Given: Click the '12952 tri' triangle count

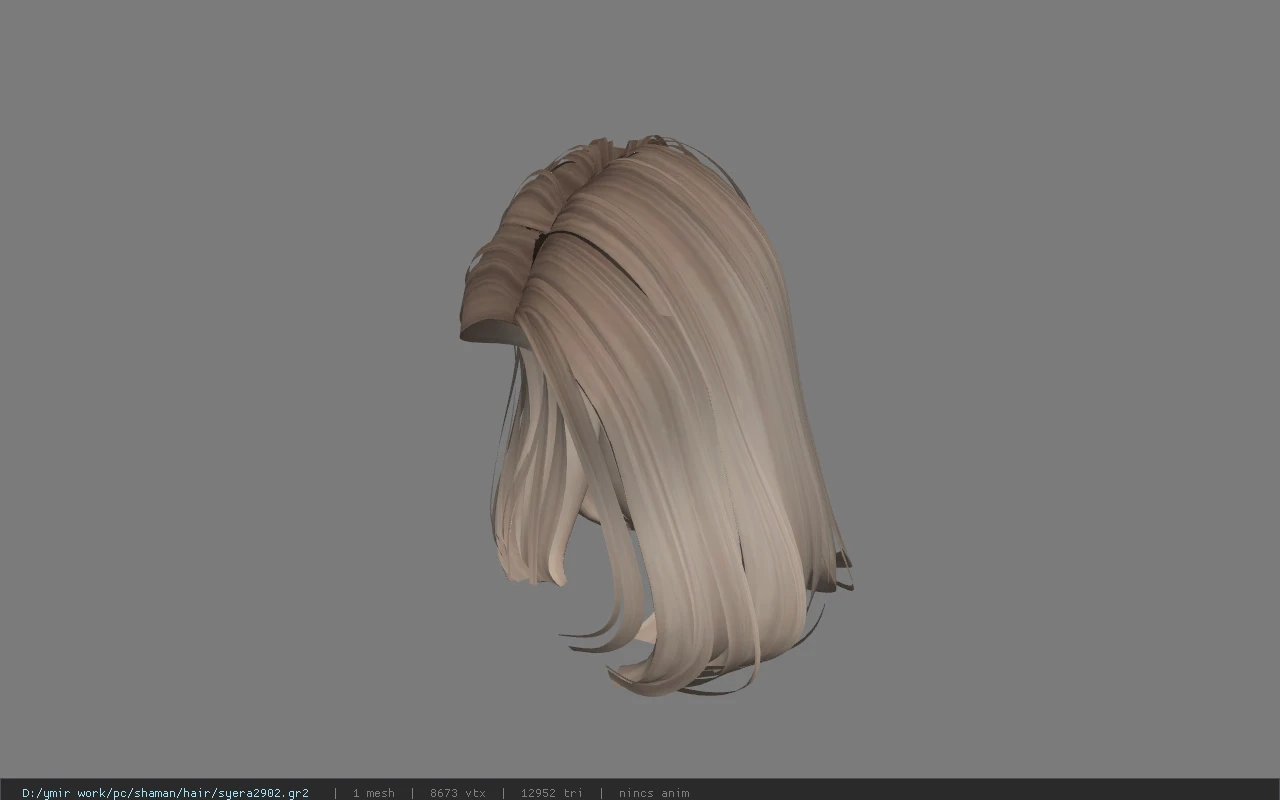Looking at the screenshot, I should 551,793.
